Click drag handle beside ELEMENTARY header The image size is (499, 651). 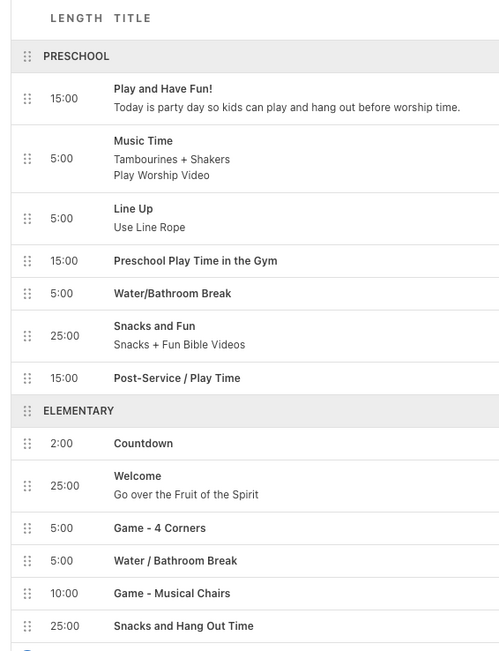pyautogui.click(x=27, y=411)
